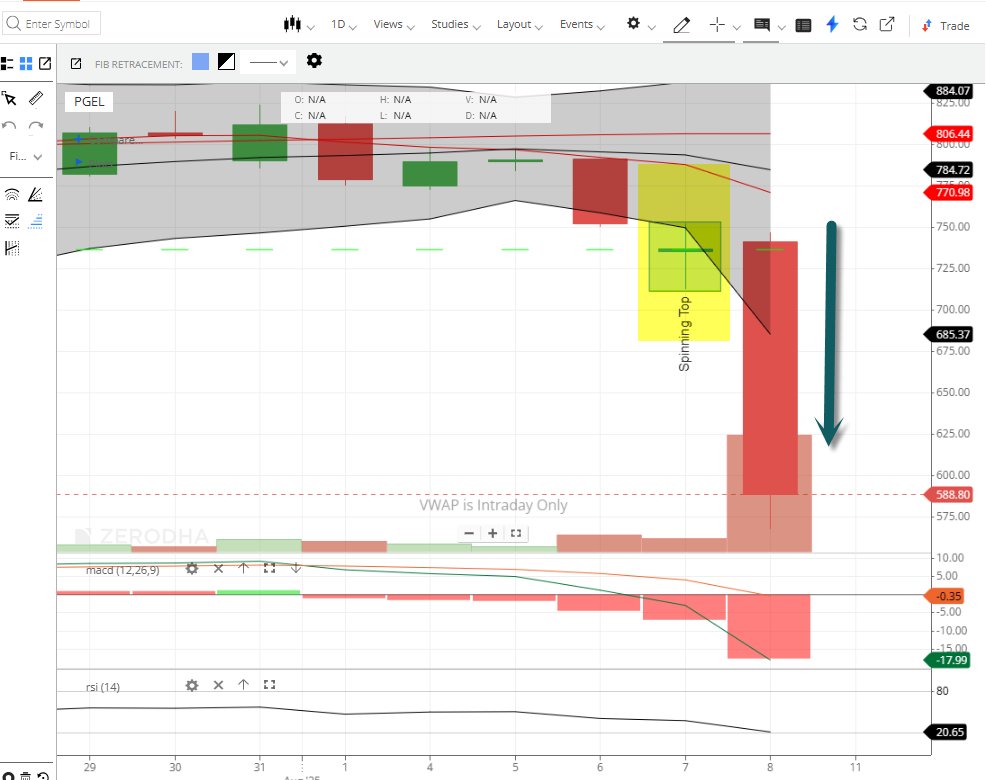Move the MACD panel down

point(296,569)
